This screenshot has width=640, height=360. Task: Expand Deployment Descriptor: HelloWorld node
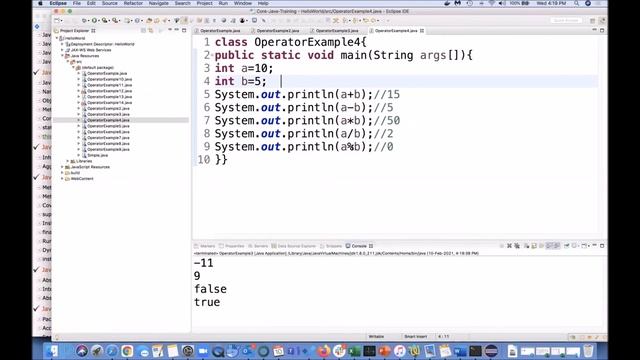pos(62,44)
